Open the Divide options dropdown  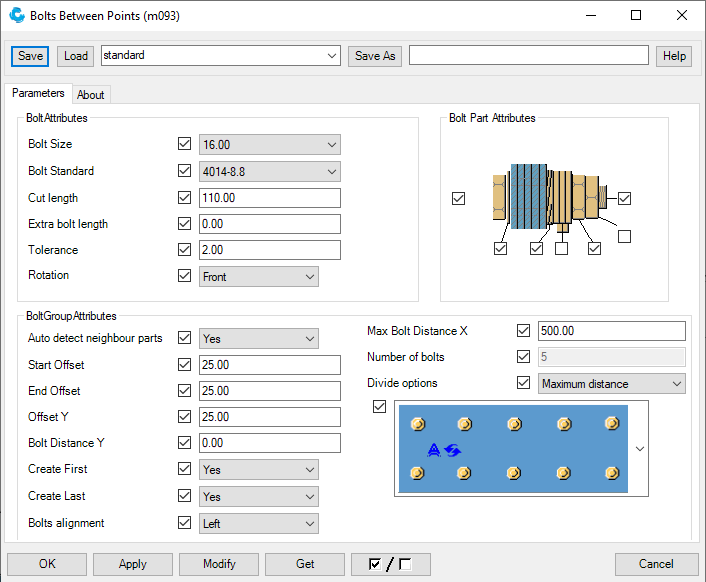pyautogui.click(x=611, y=383)
